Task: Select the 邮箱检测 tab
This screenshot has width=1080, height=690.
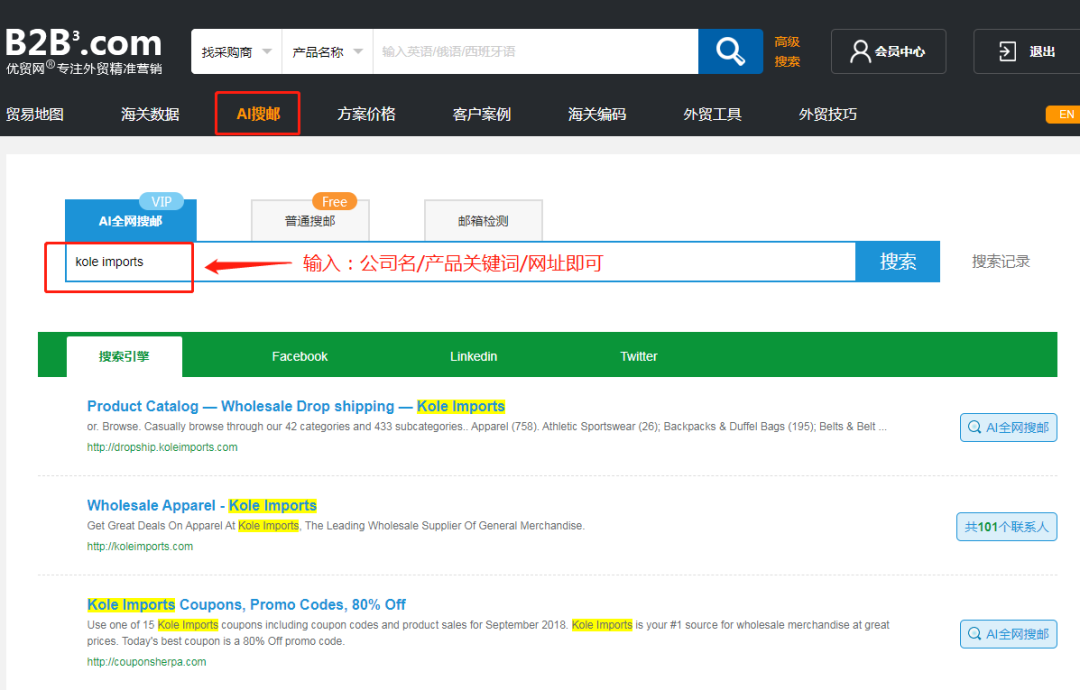Action: click(x=483, y=221)
